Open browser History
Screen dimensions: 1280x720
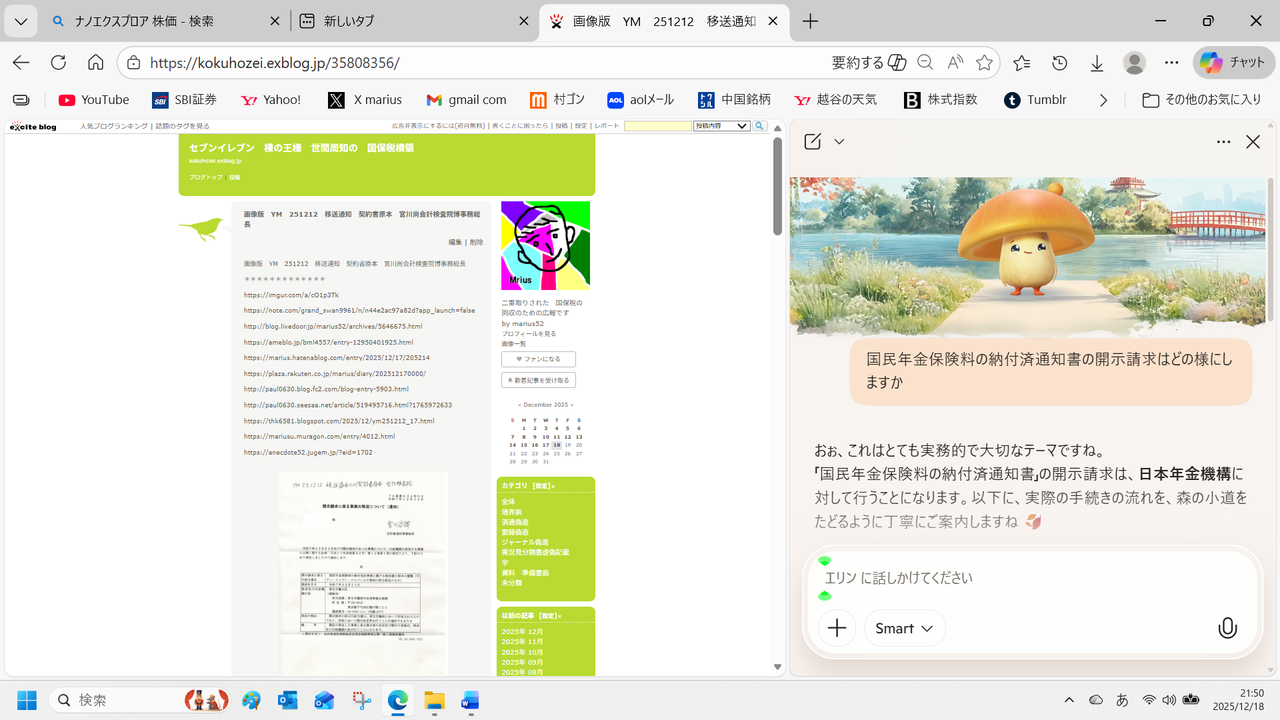(1060, 63)
